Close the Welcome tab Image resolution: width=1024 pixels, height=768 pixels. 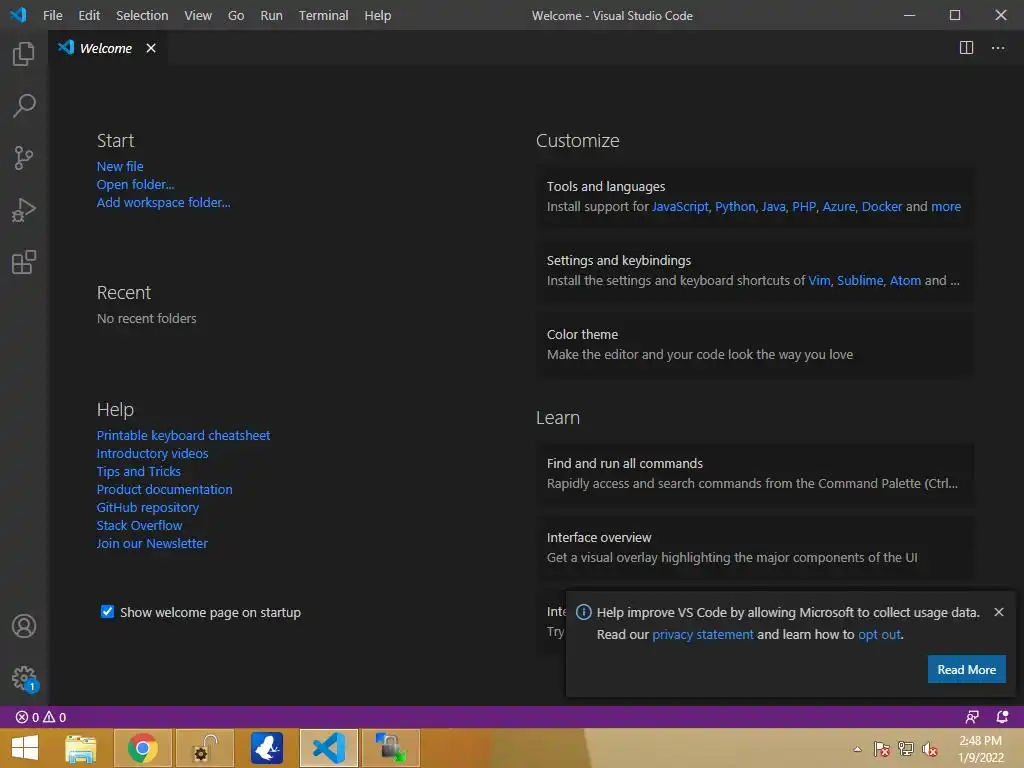coord(151,48)
